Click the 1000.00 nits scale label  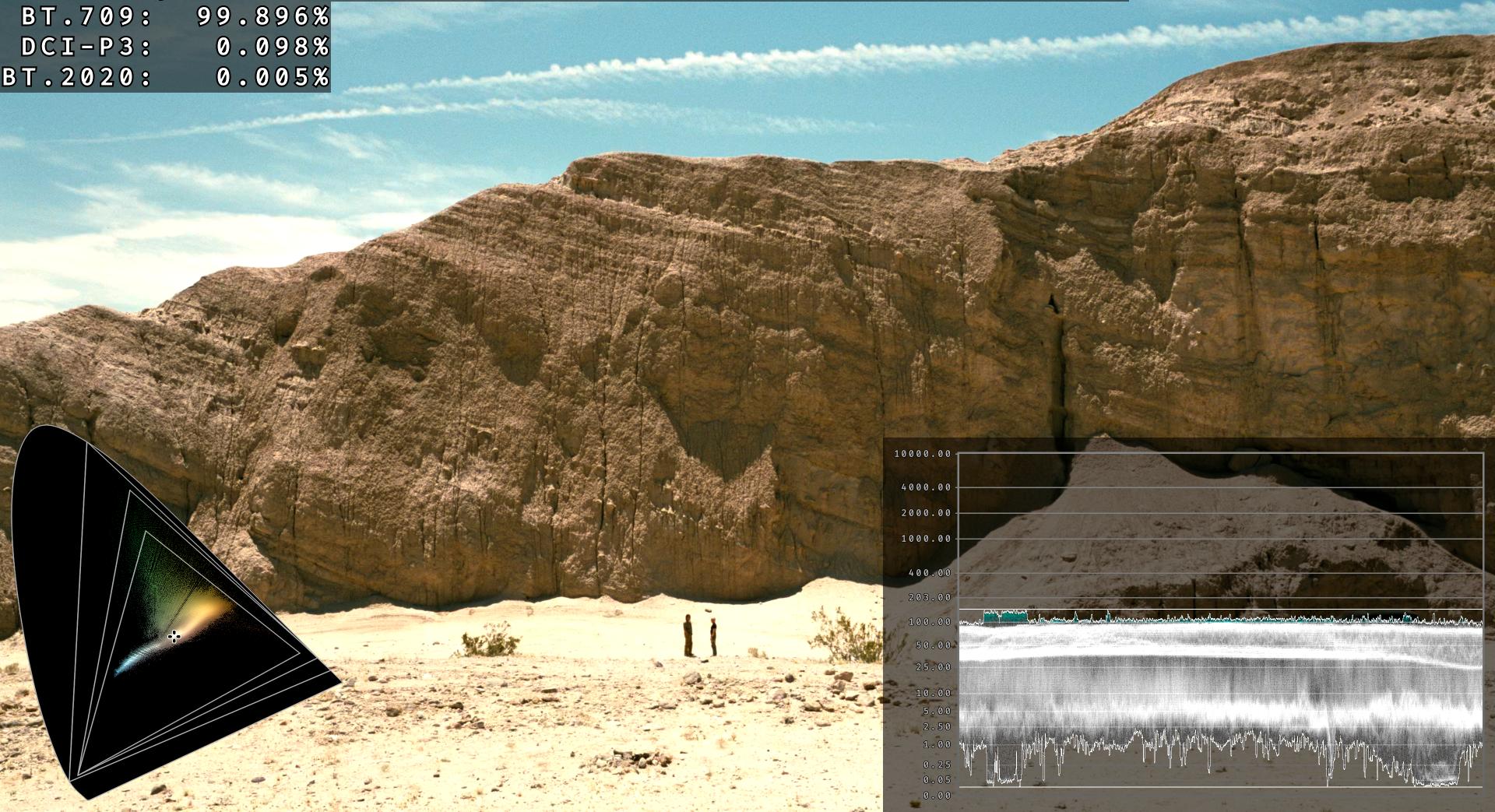pos(925,539)
